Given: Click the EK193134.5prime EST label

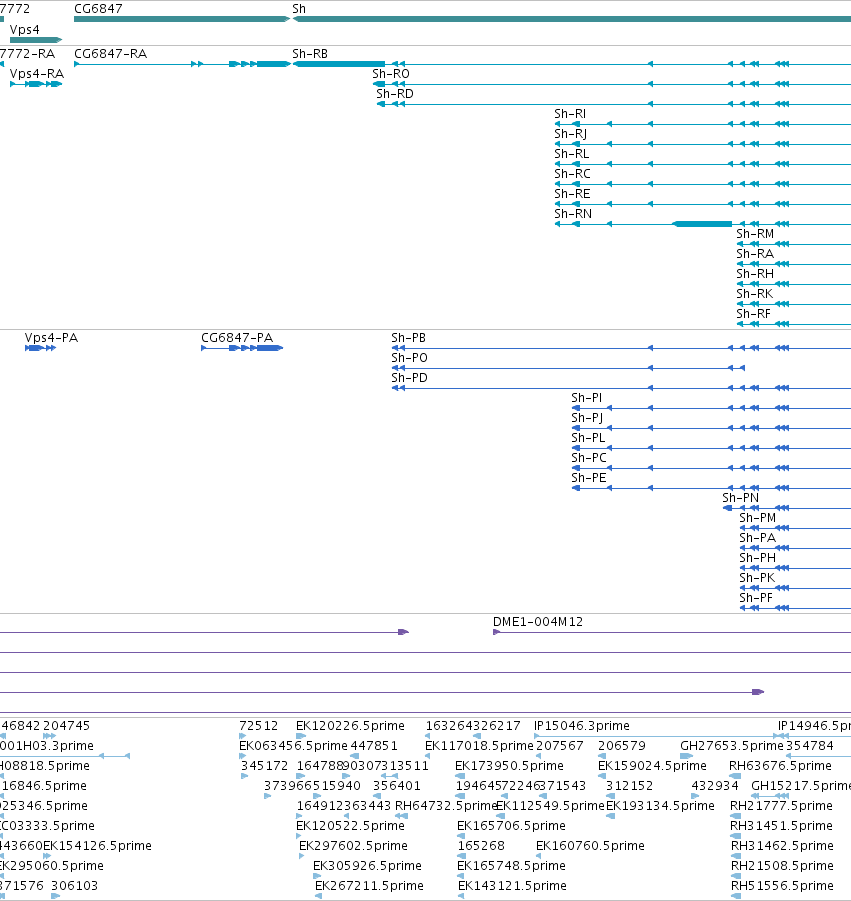Looking at the screenshot, I should pyautogui.click(x=660, y=806).
